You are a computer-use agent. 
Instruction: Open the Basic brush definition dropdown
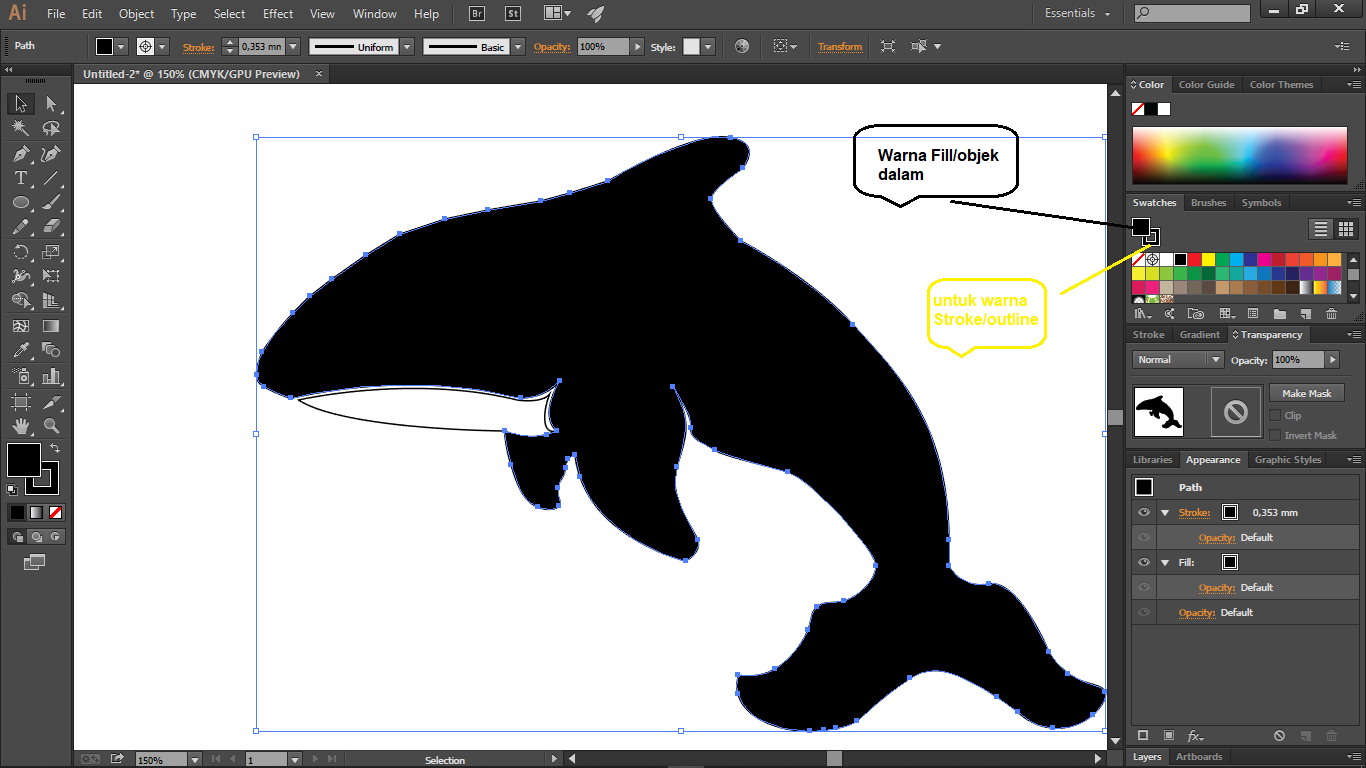click(x=518, y=47)
